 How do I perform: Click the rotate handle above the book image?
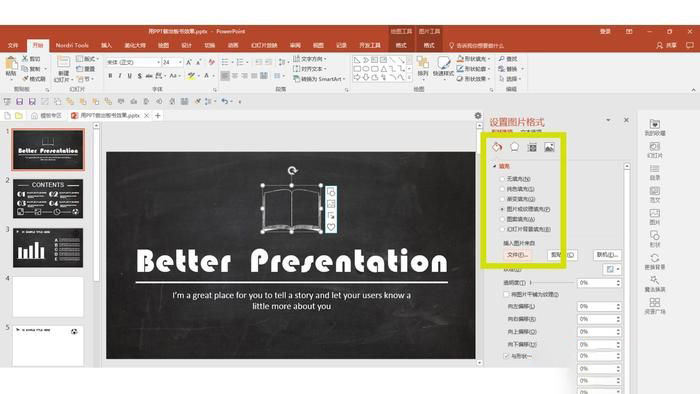coord(292,170)
